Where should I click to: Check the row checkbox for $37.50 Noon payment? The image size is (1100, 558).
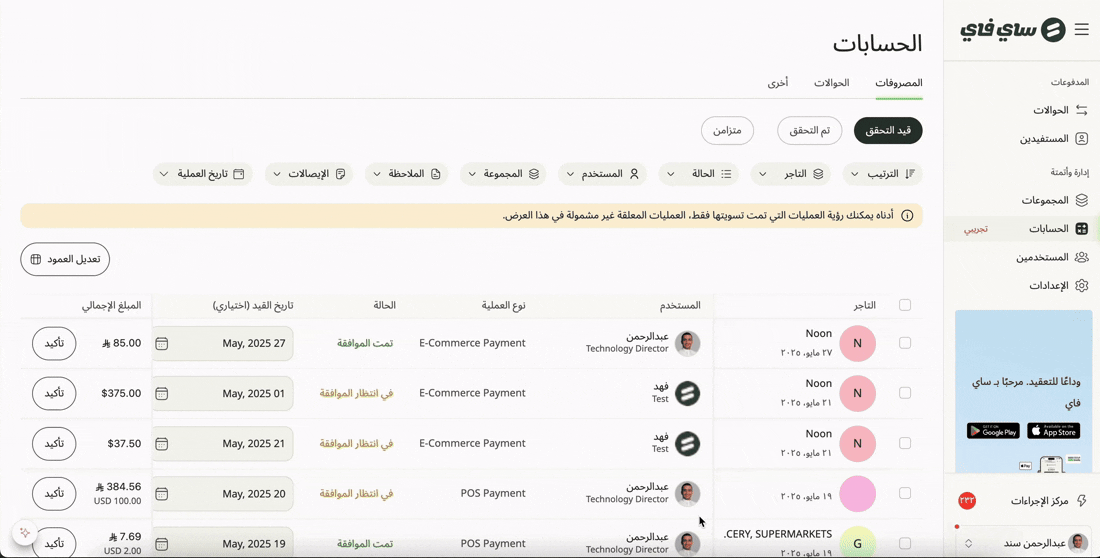tap(905, 444)
